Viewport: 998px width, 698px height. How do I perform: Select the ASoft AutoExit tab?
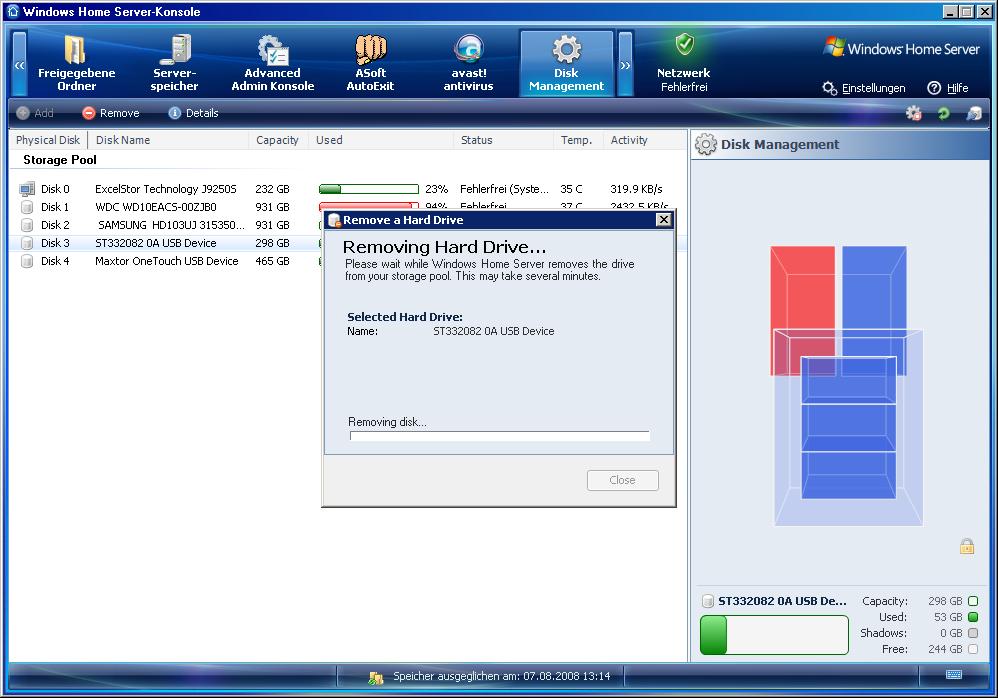(370, 63)
